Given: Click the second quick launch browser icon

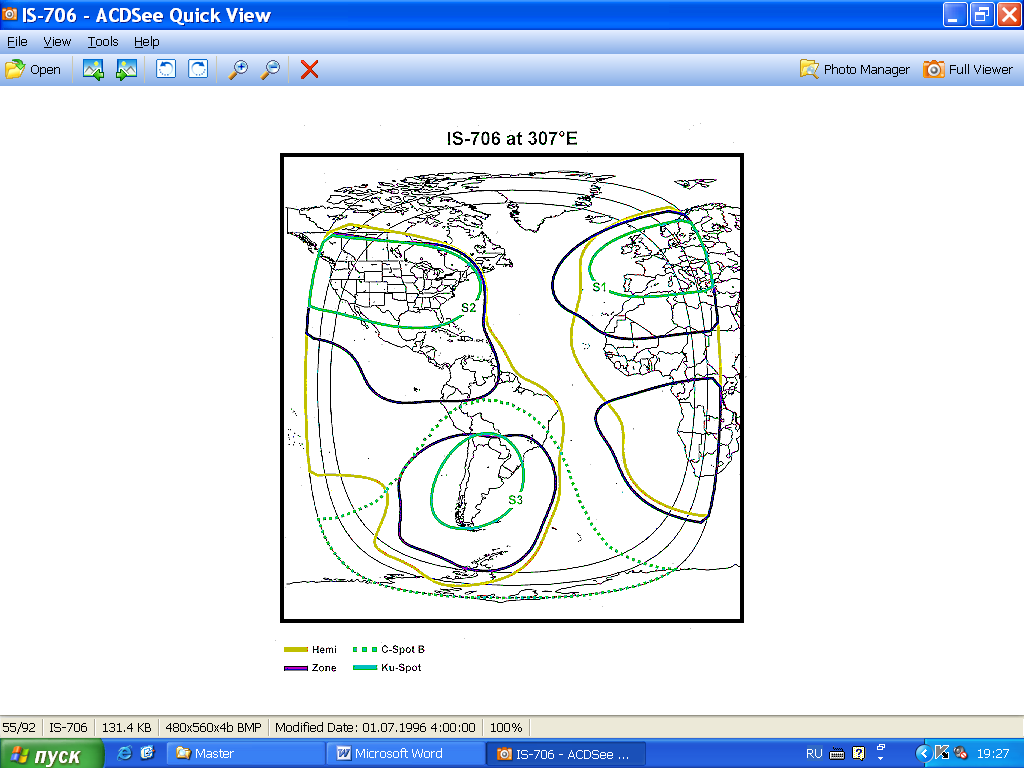Looking at the screenshot, I should [148, 753].
